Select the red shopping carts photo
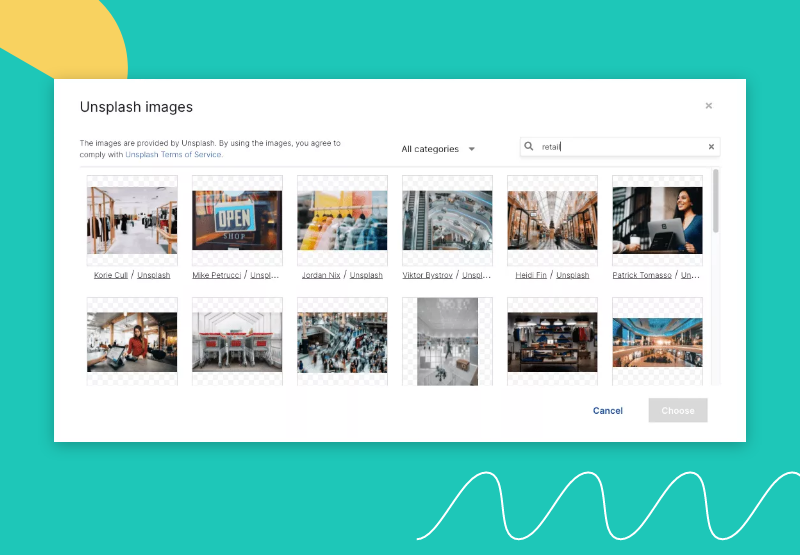Image resolution: width=800 pixels, height=555 pixels. coord(237,341)
